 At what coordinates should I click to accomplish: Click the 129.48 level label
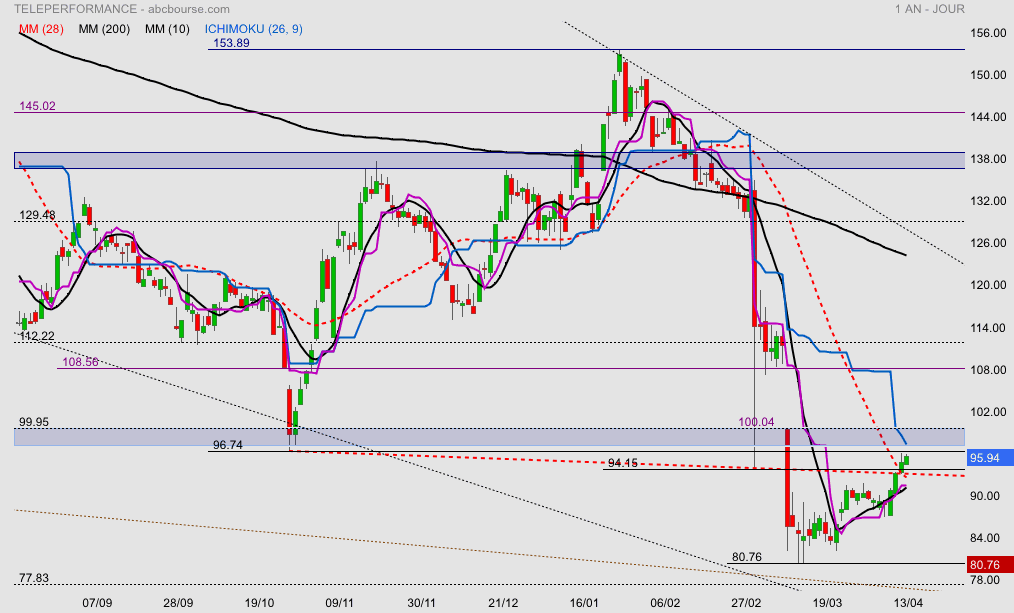(38, 215)
